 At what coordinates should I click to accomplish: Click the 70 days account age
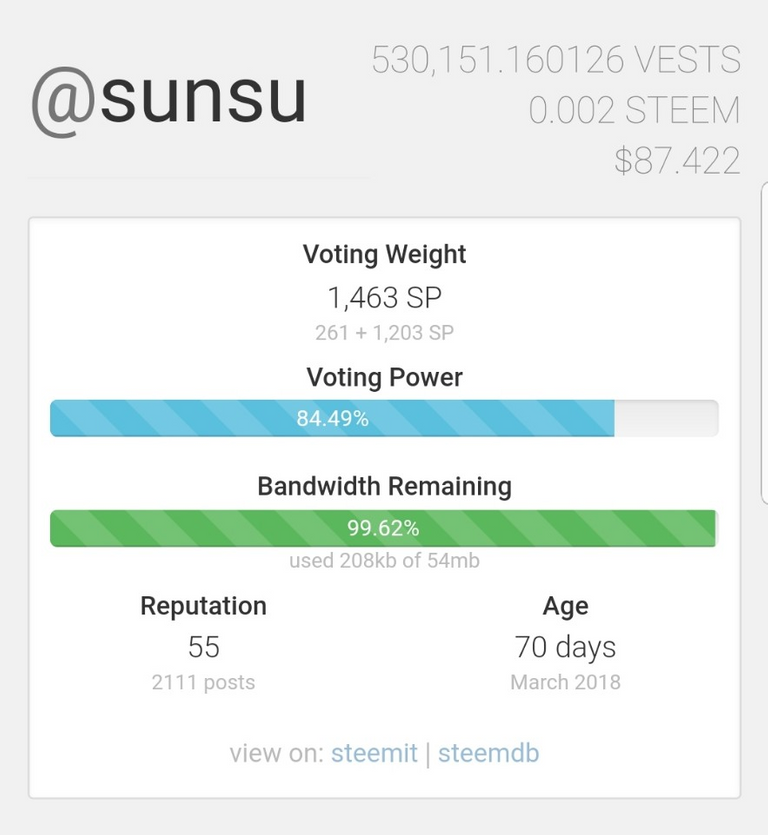(x=565, y=647)
